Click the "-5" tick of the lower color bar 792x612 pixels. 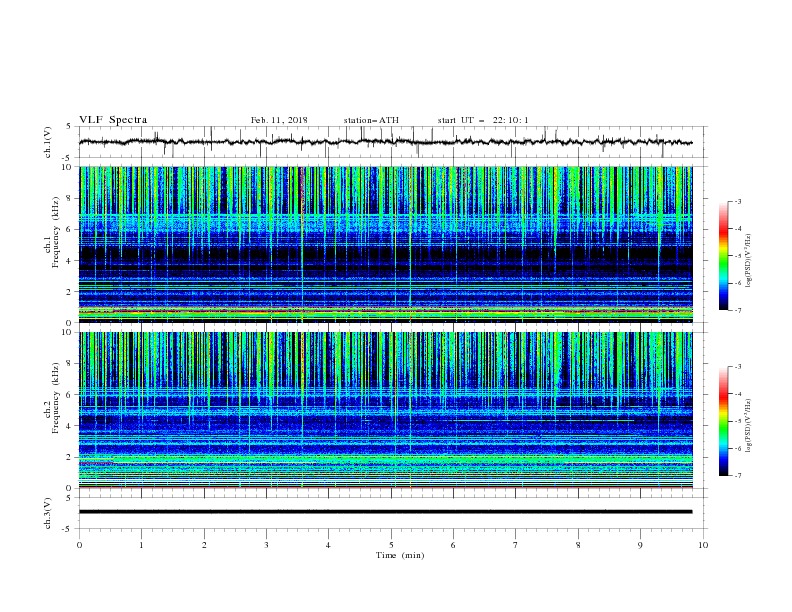[737, 421]
